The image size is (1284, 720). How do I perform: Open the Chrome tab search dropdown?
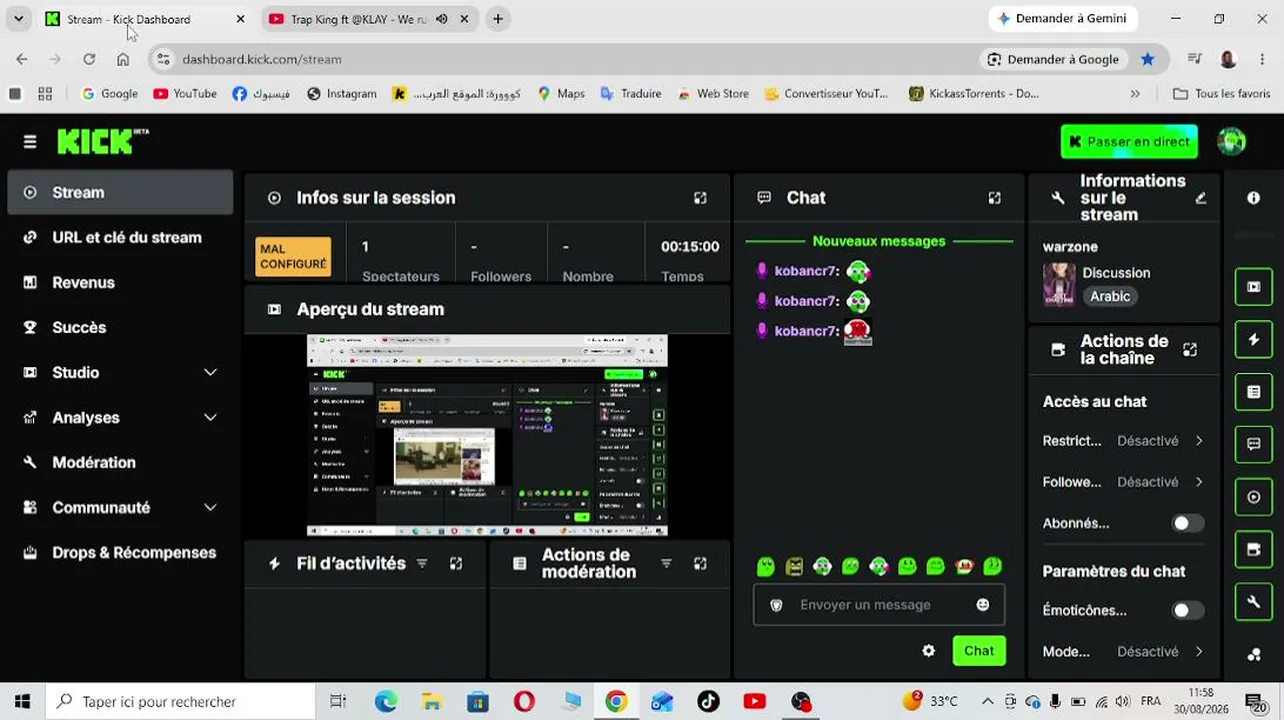[x=18, y=19]
